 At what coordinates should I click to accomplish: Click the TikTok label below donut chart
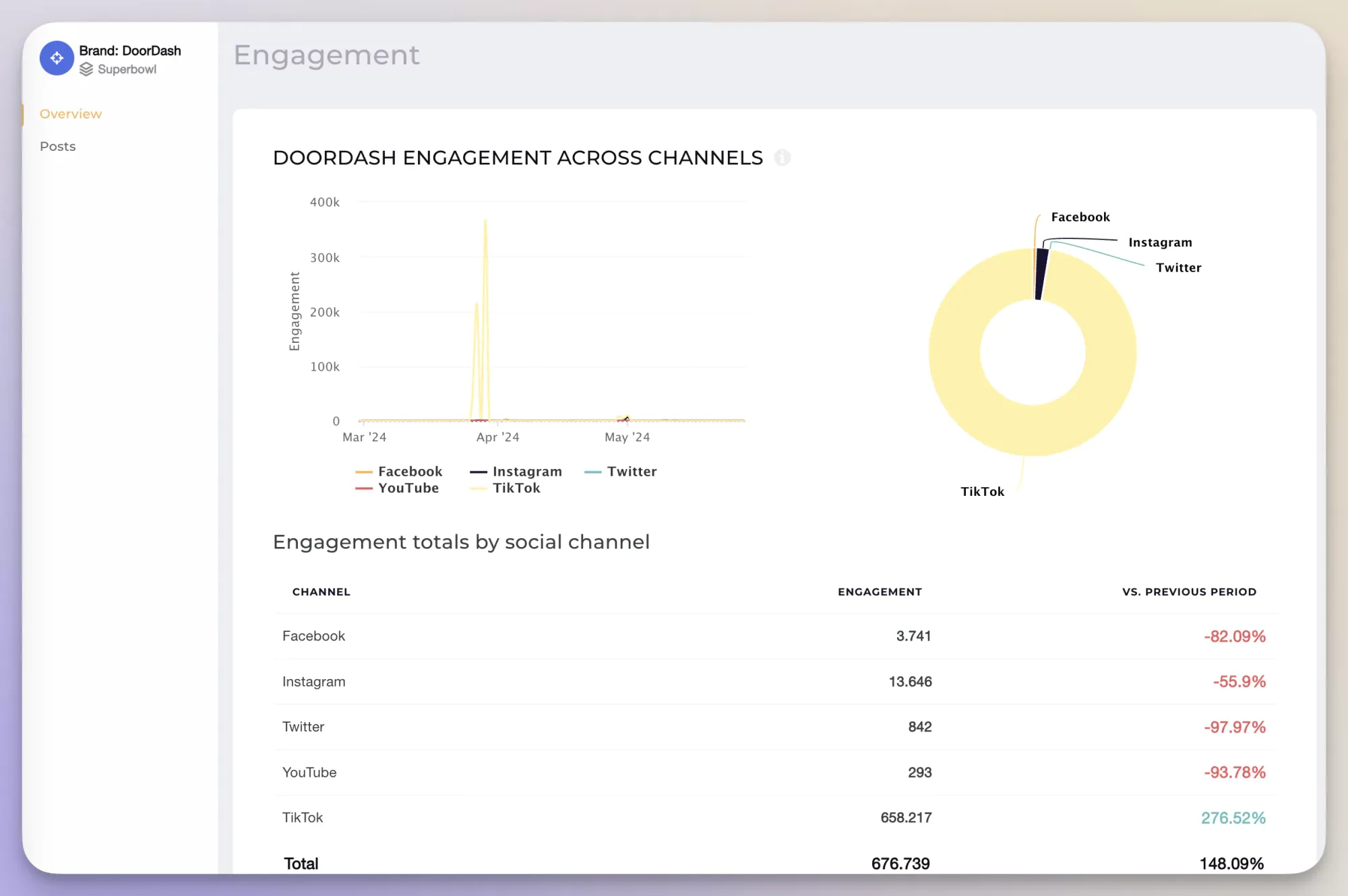(982, 492)
